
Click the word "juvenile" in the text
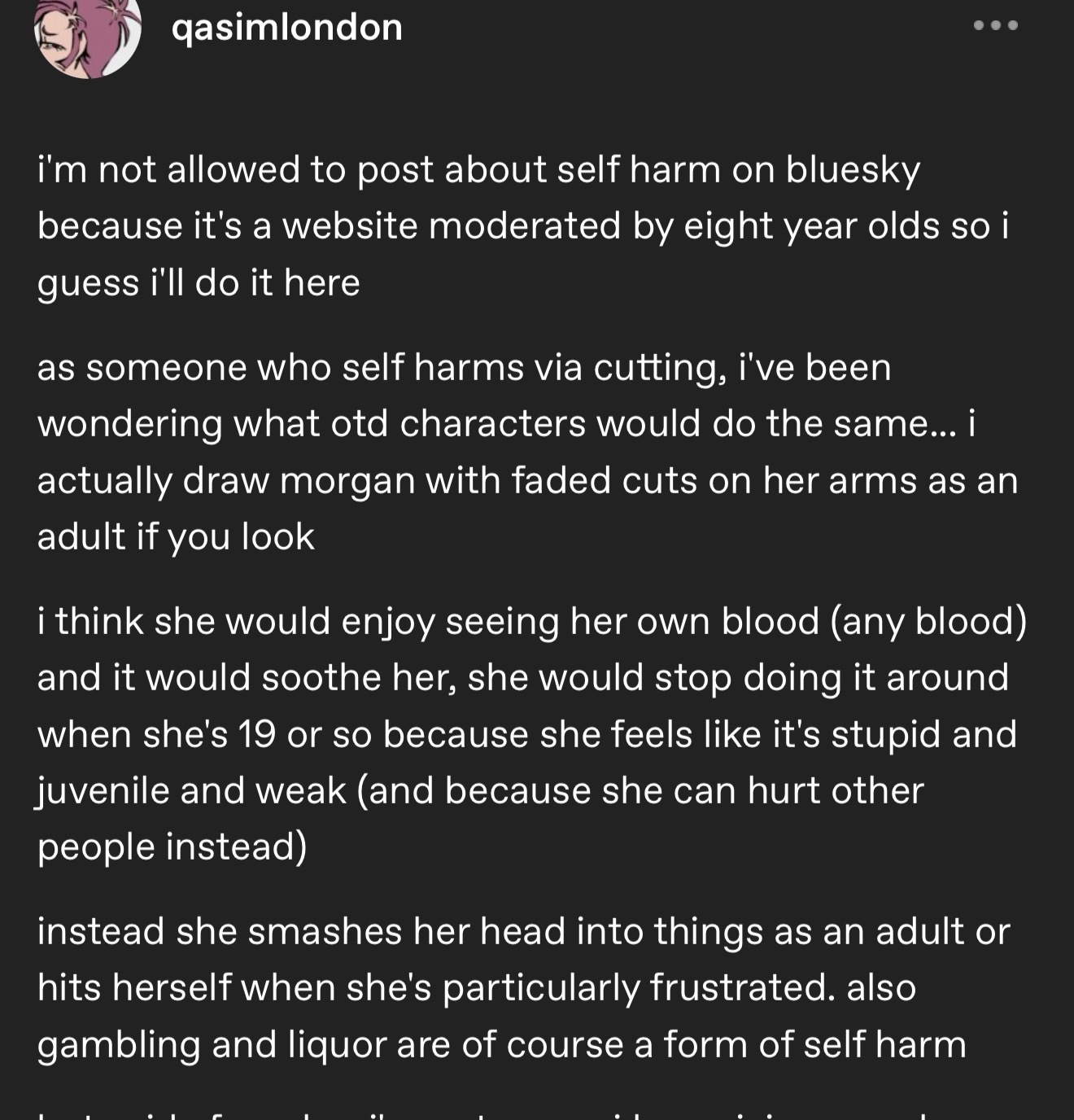(x=103, y=790)
